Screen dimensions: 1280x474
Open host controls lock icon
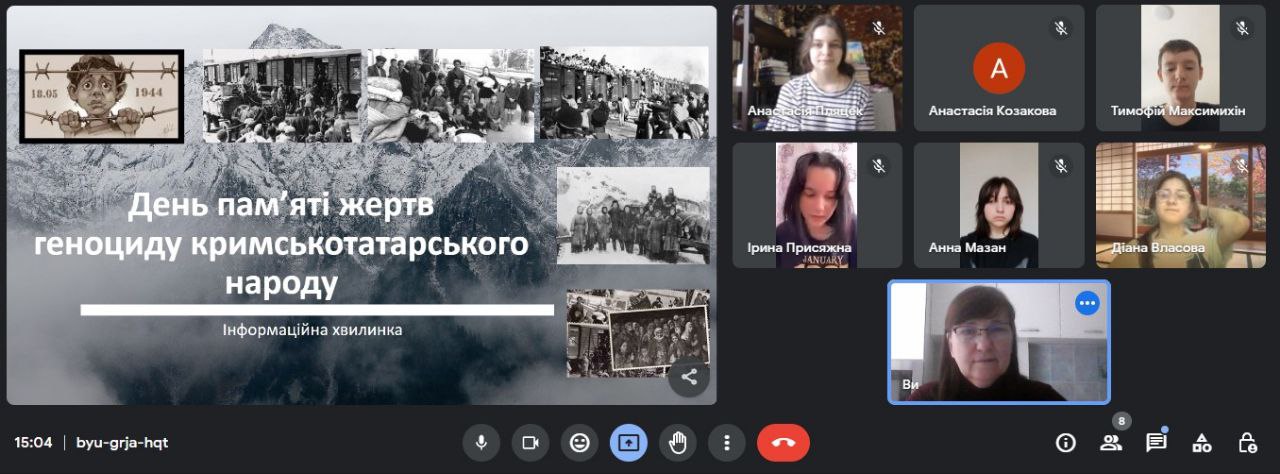click(x=1247, y=442)
